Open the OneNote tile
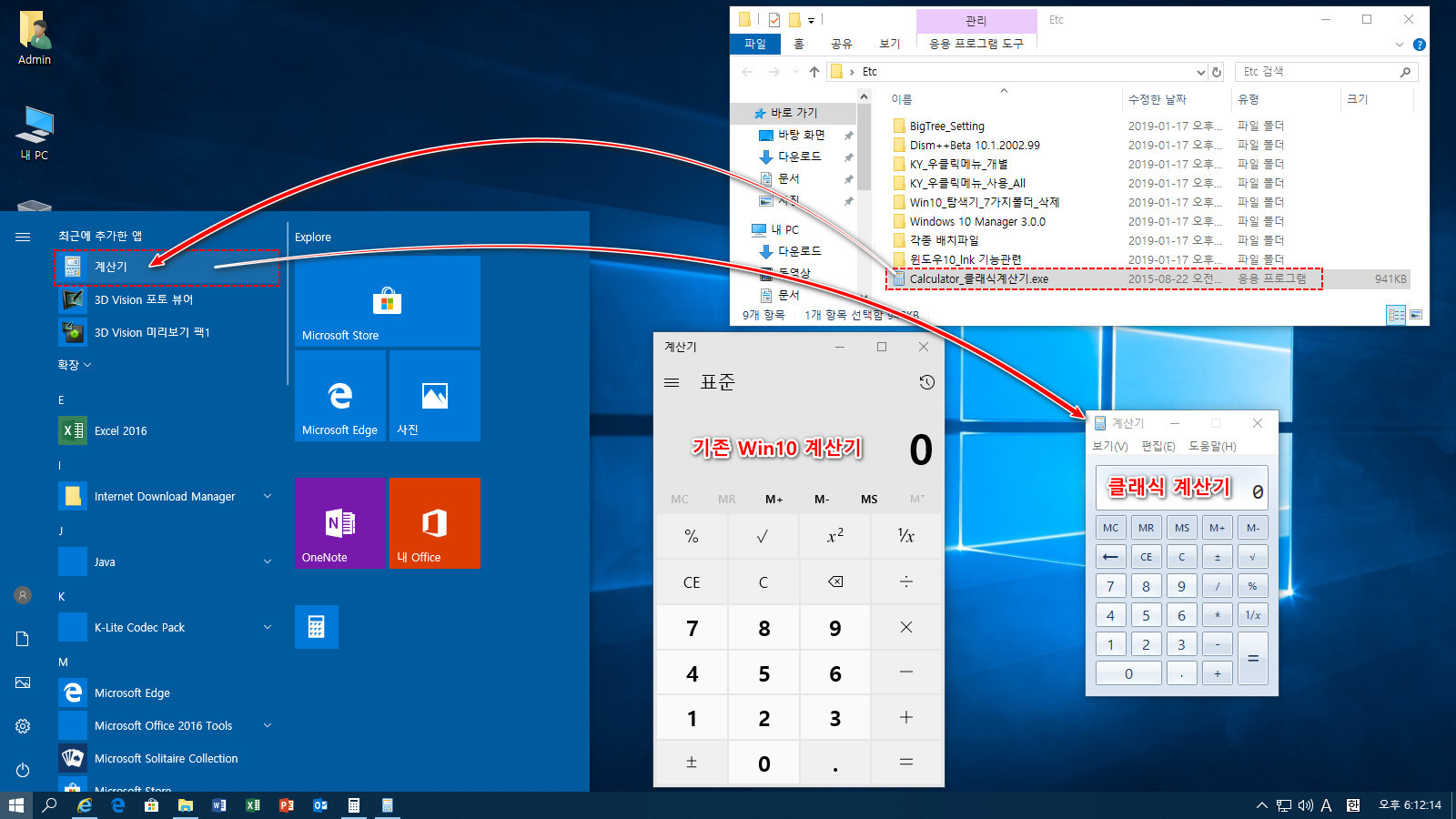 340,523
